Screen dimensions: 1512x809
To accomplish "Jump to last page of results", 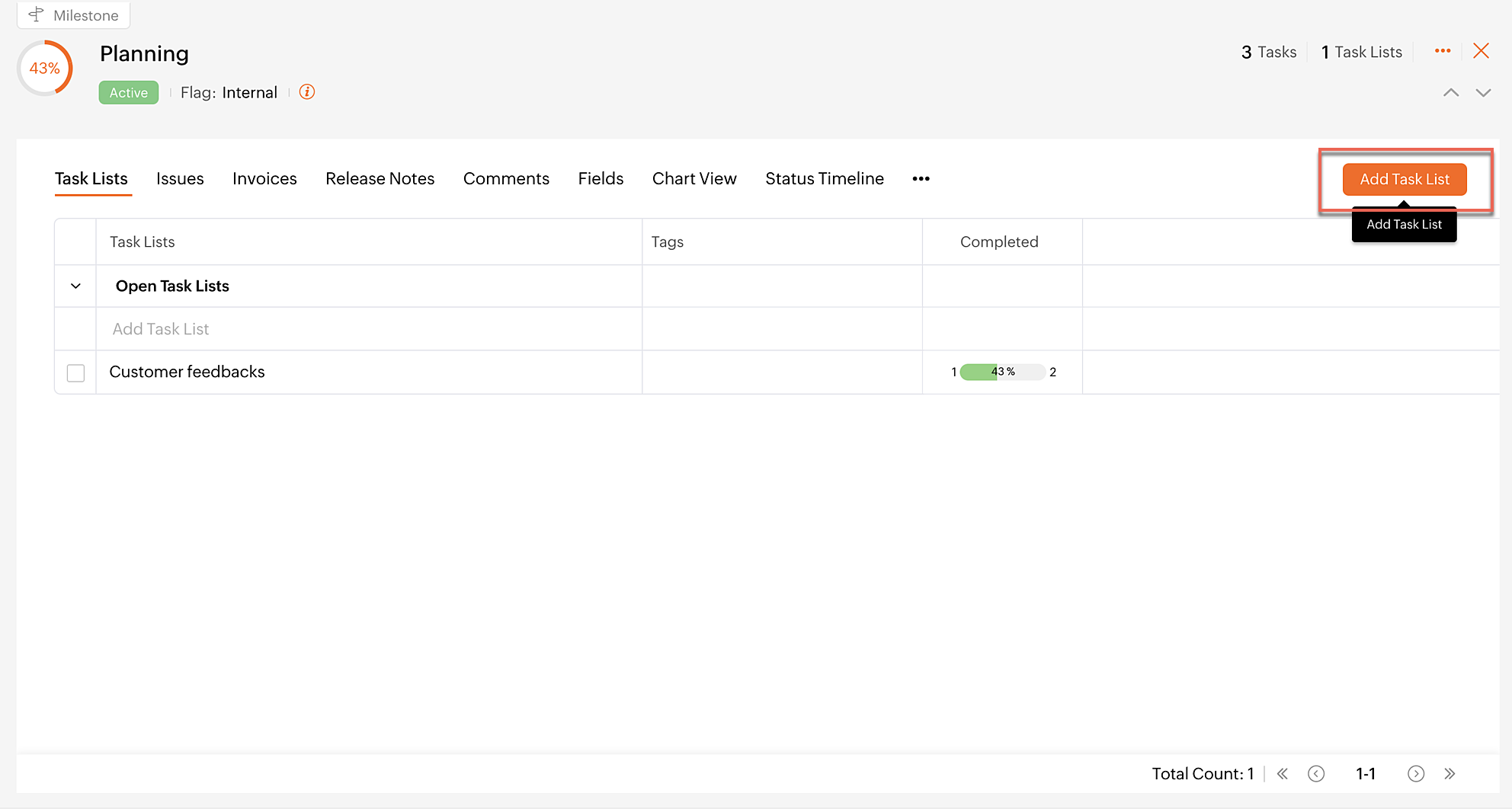I will point(1450,774).
